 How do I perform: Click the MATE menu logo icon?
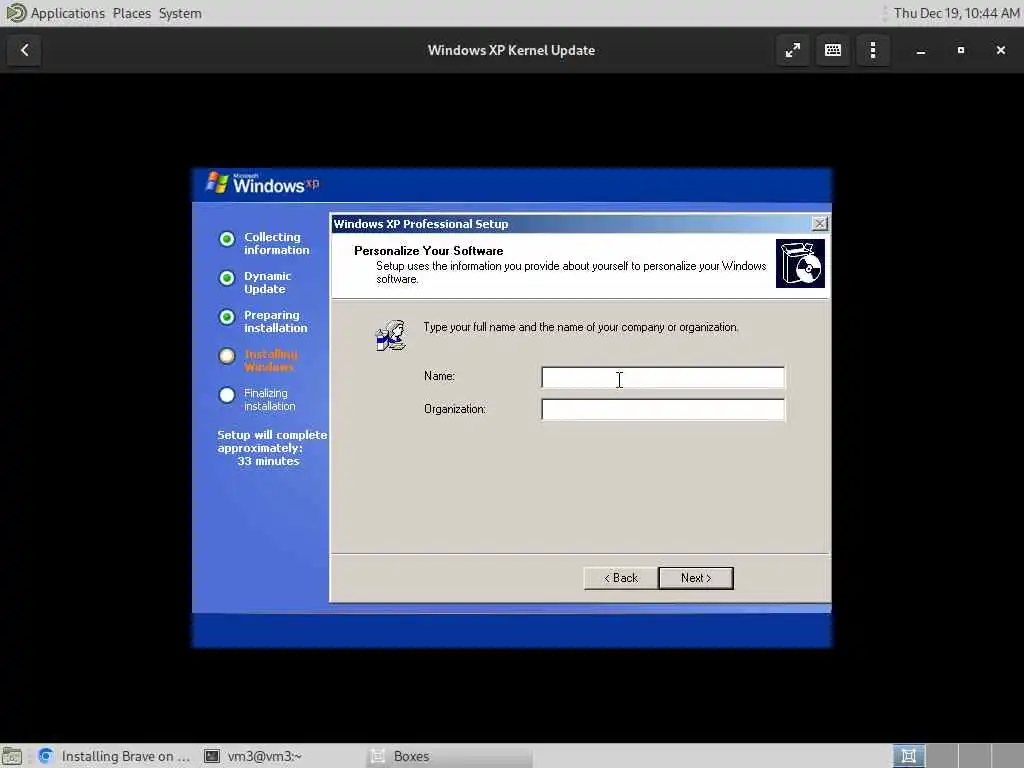pos(14,12)
